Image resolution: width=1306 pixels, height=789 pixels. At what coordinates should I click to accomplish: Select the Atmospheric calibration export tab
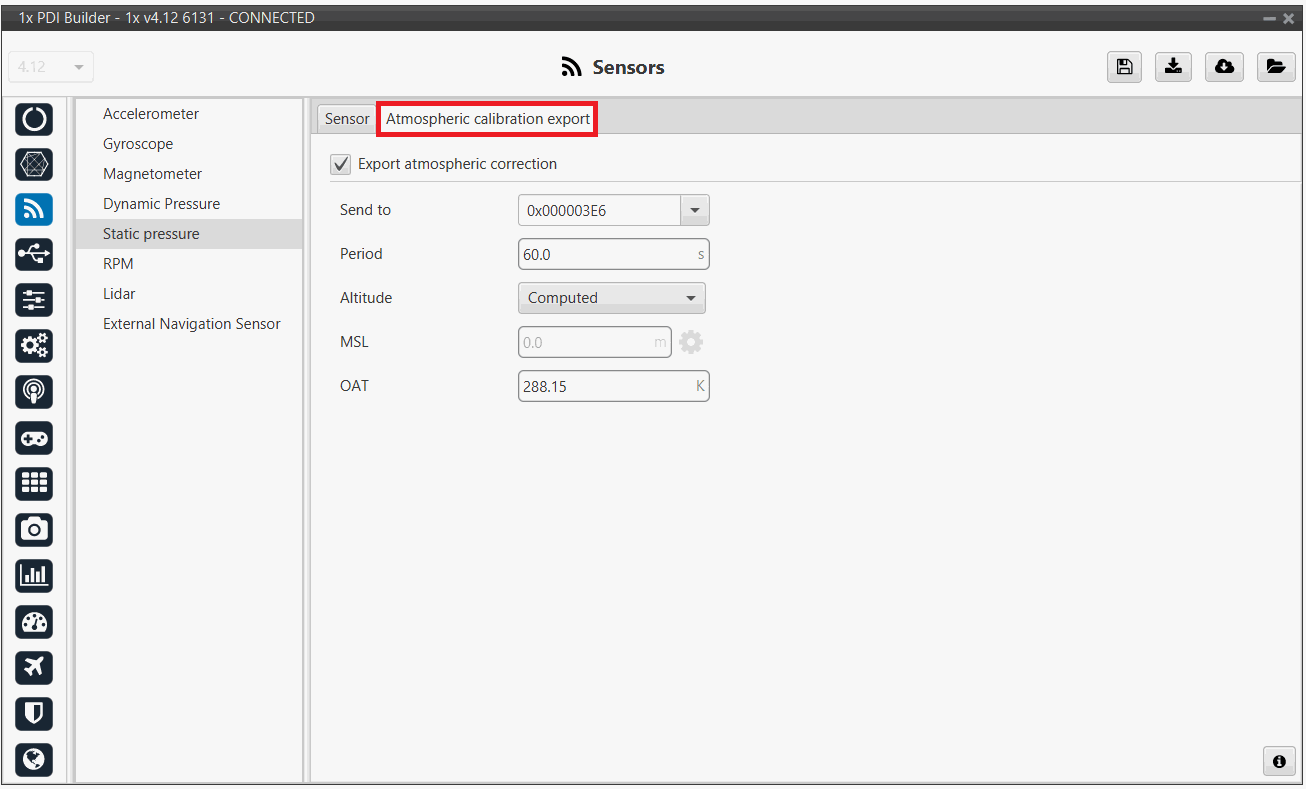pos(487,119)
